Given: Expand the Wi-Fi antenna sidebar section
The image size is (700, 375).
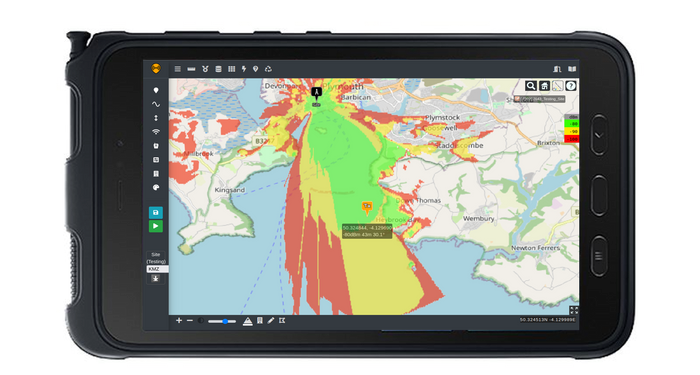Looking at the screenshot, I should click(x=156, y=132).
